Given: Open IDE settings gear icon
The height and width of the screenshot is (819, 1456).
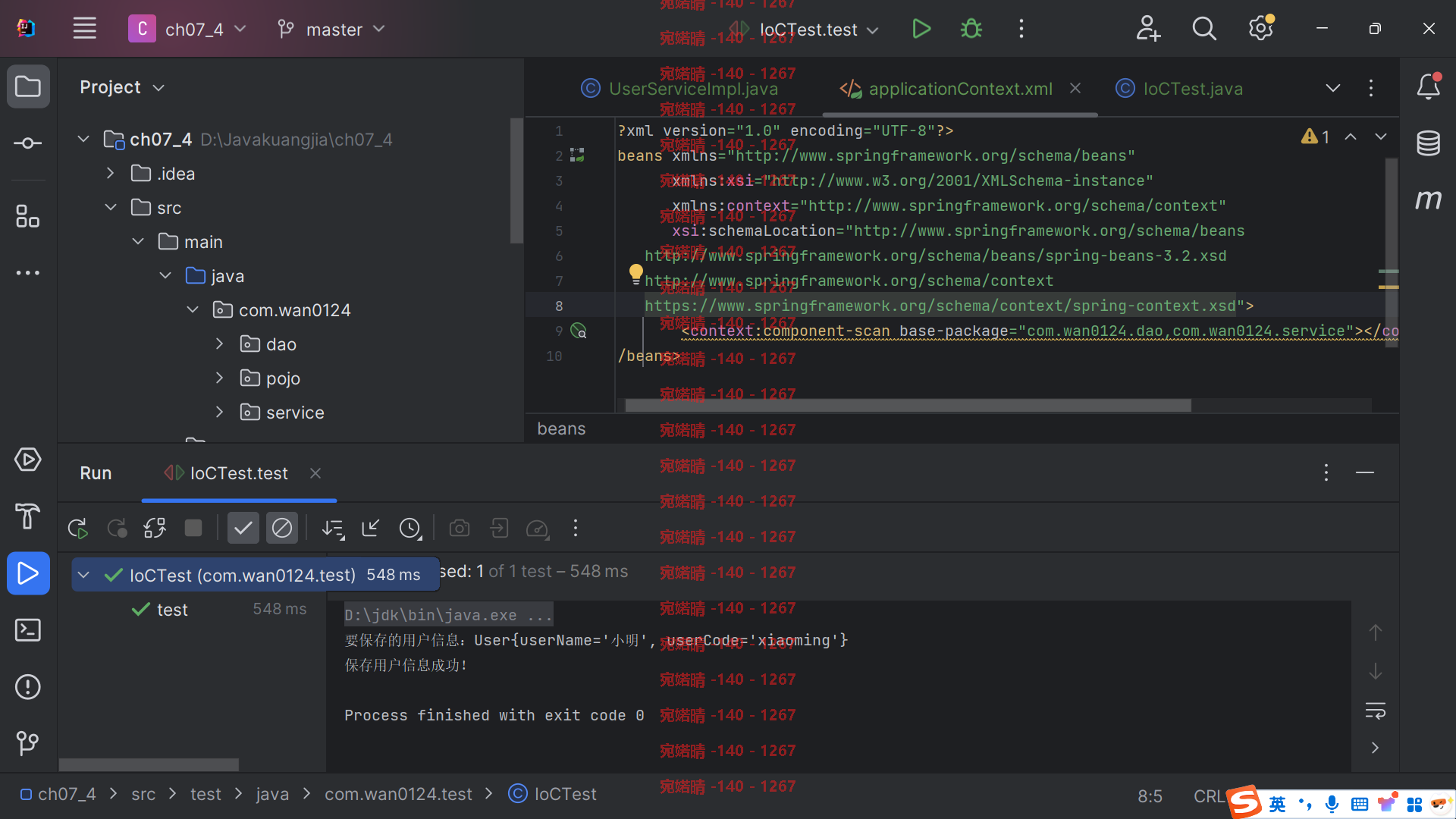Looking at the screenshot, I should point(1261,29).
